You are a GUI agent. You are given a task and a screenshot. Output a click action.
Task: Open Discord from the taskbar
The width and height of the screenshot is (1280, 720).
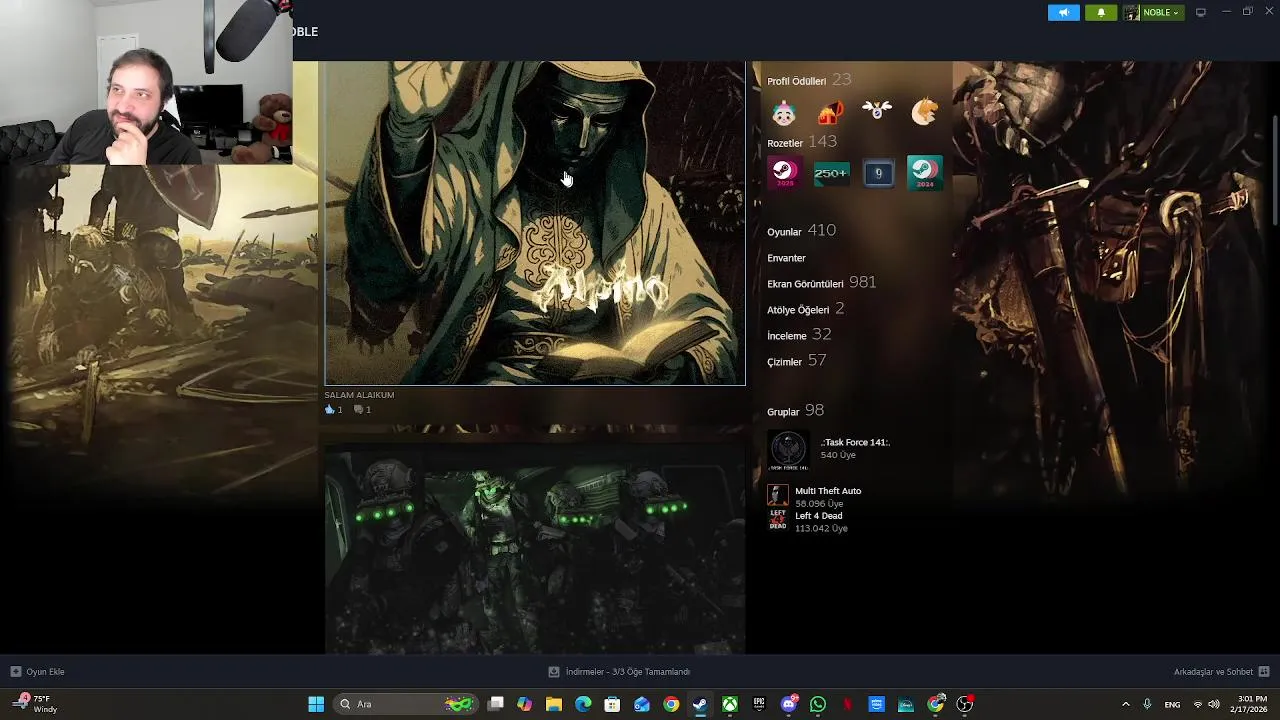pos(789,704)
